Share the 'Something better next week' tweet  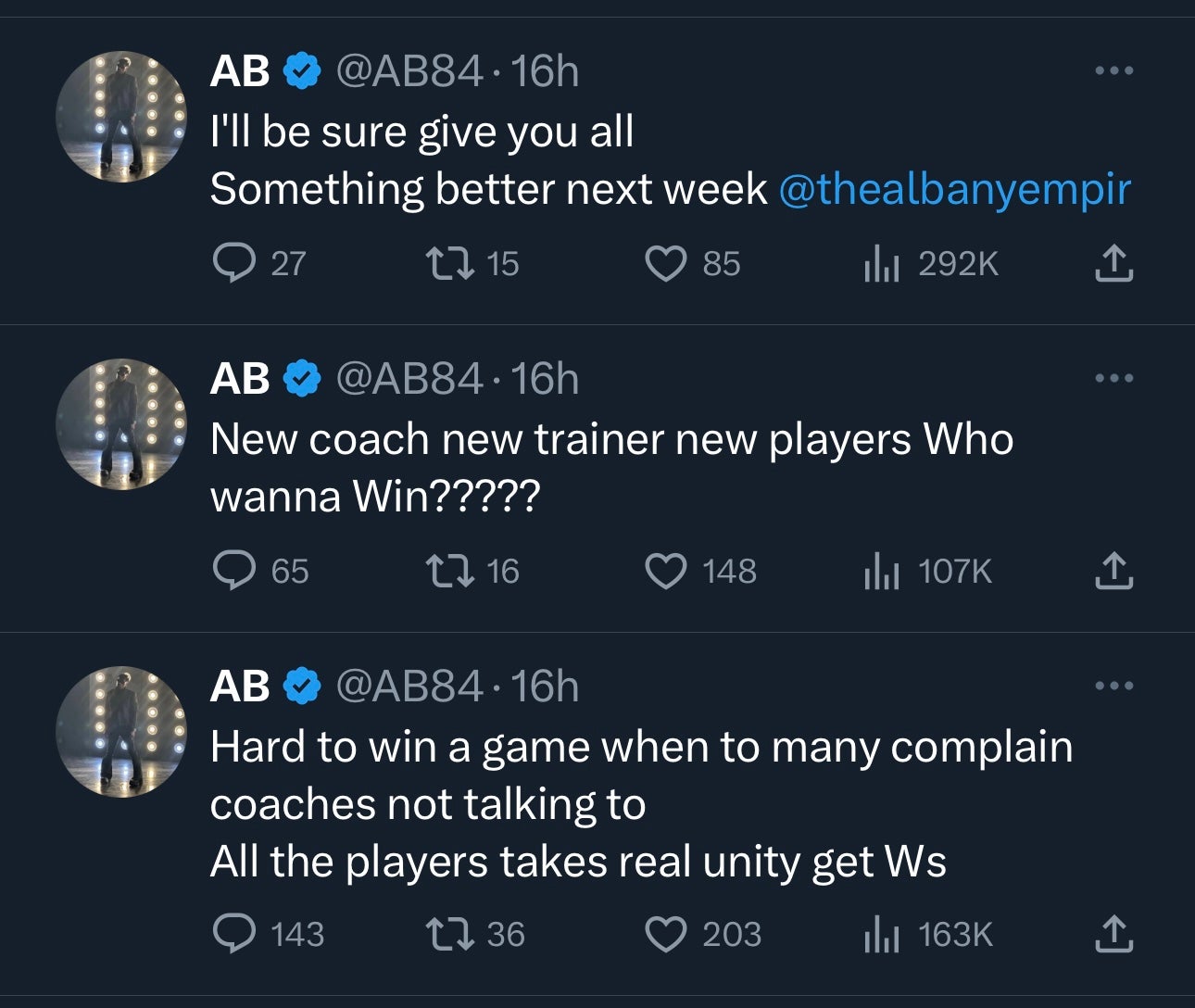1113,264
